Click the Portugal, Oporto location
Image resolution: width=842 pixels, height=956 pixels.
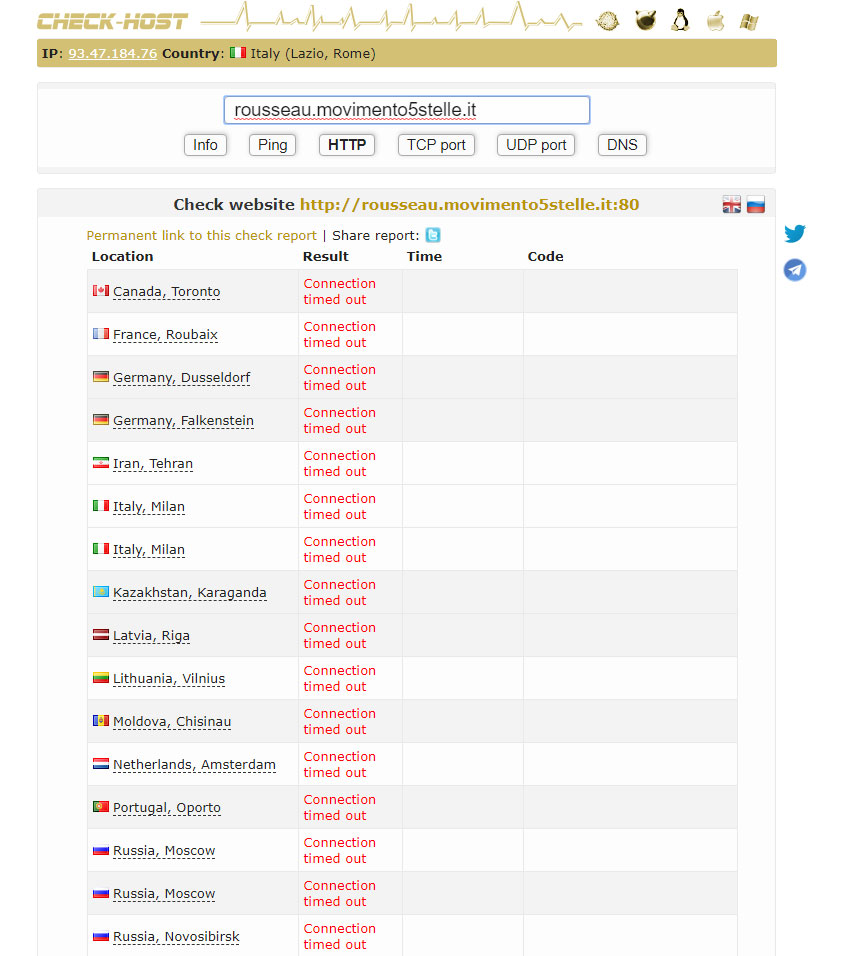167,807
